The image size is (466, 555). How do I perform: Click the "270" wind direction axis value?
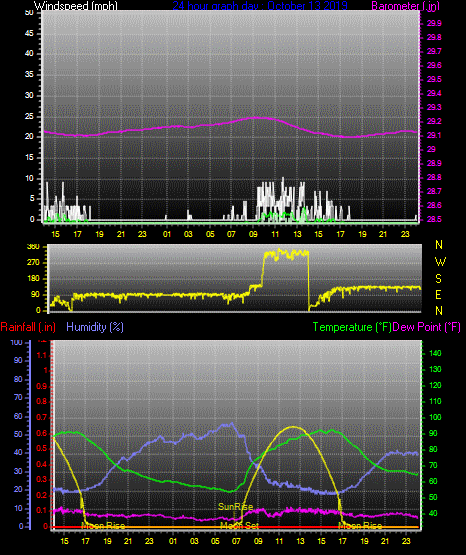click(x=34, y=263)
